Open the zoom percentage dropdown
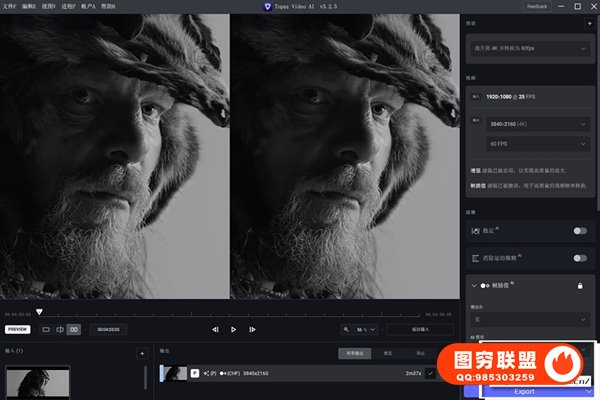 [356, 329]
